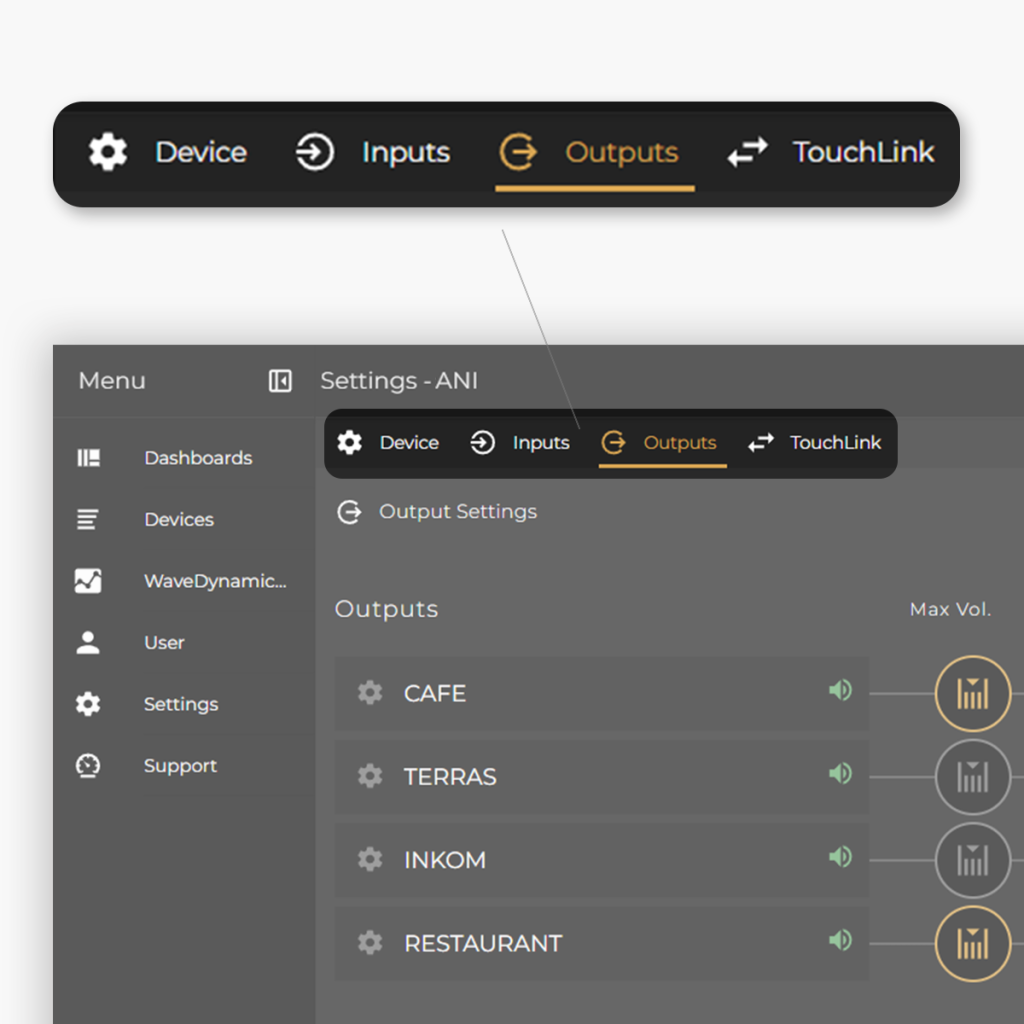Open the gear settings for TERRAS output

click(370, 777)
